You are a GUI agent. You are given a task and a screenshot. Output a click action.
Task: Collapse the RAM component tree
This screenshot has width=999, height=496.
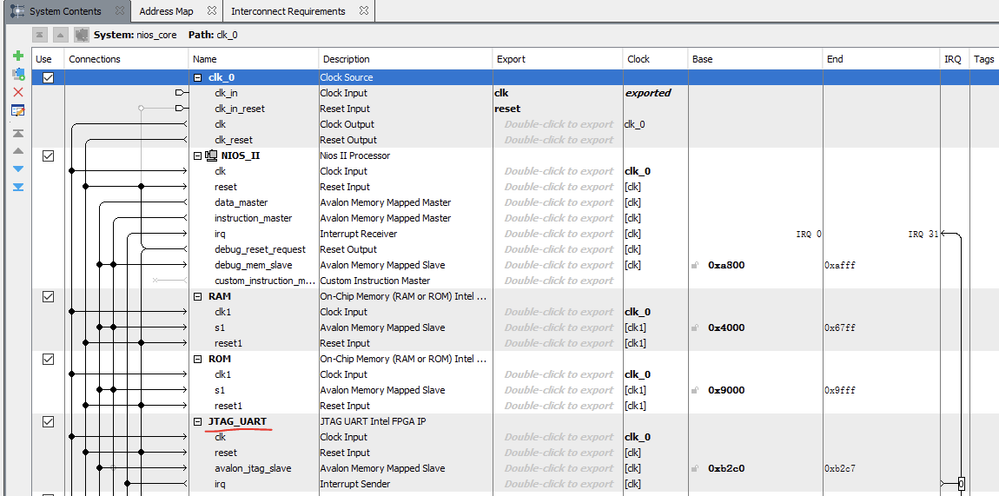coord(198,296)
